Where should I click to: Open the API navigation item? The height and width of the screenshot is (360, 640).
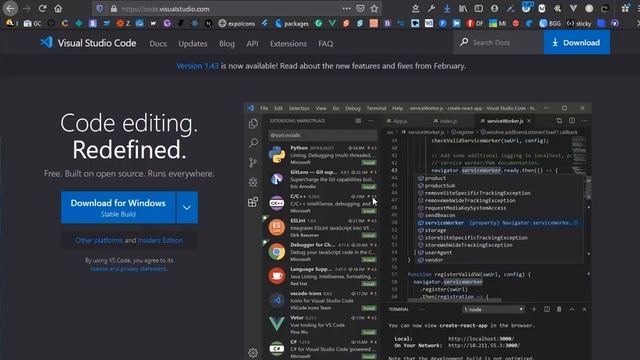point(252,44)
